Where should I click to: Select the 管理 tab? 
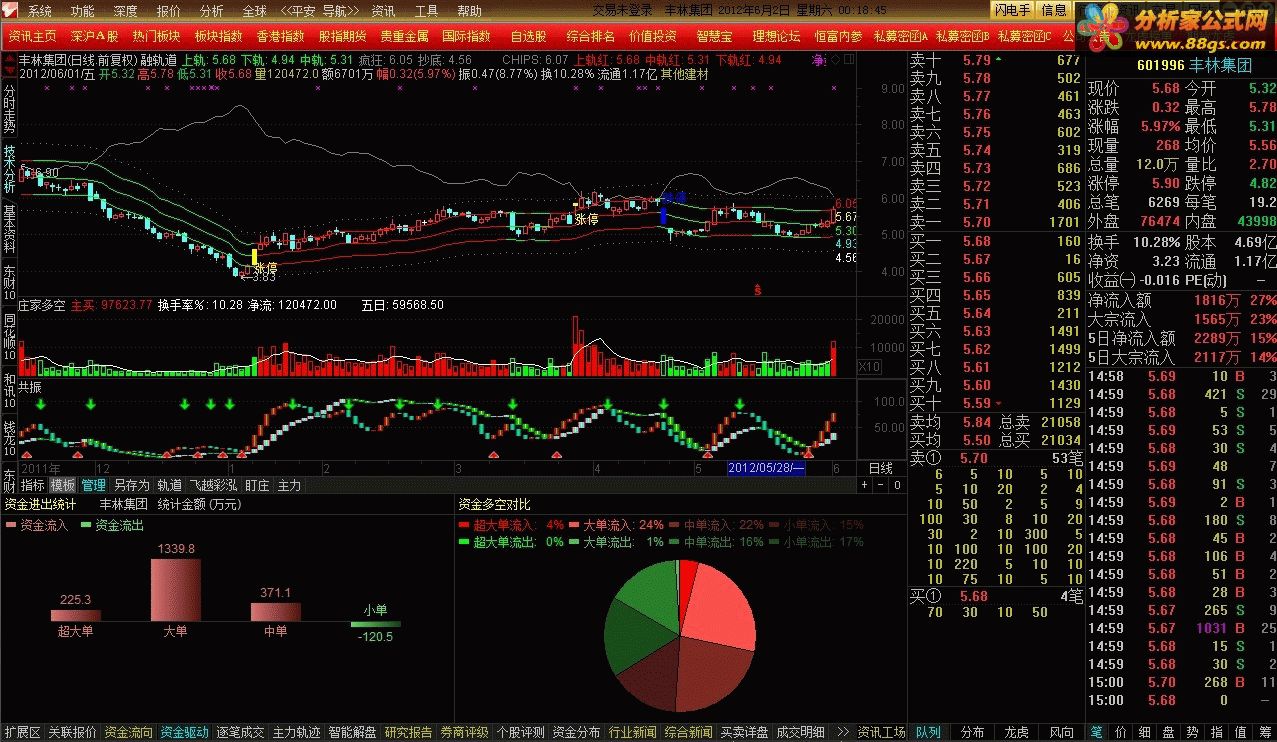click(x=94, y=485)
